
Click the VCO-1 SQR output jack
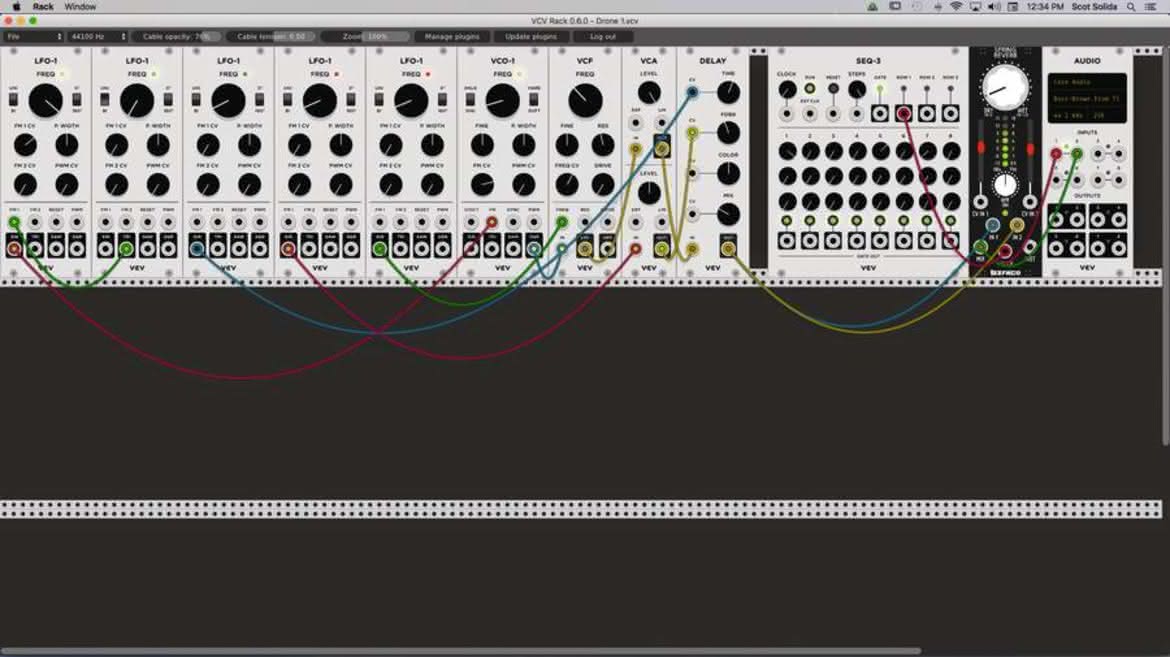click(x=534, y=249)
